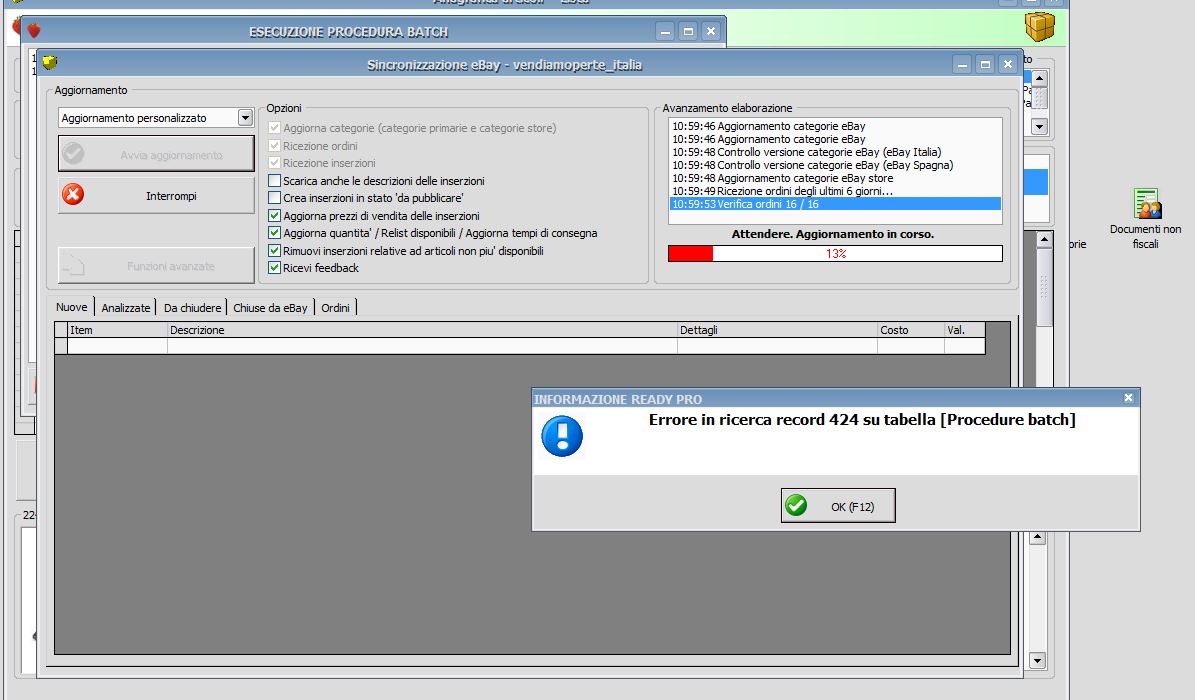1195x700 pixels.
Task: Click the yellow package box icon top right
Action: click(1040, 27)
